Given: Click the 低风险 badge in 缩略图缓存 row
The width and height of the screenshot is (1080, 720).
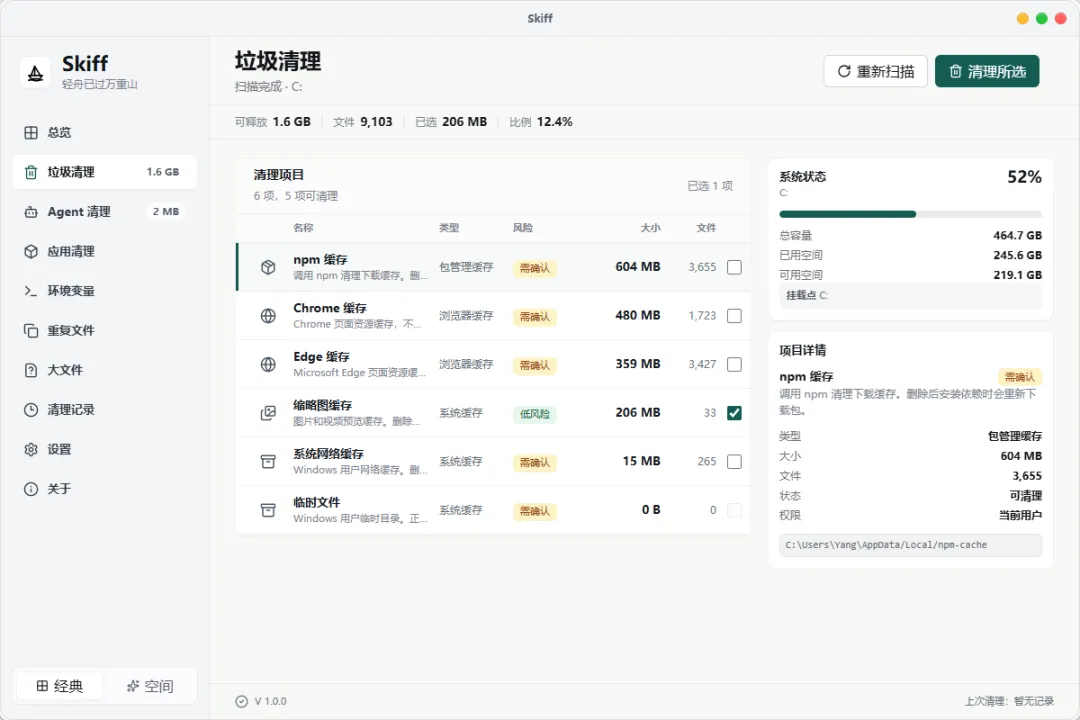Looking at the screenshot, I should tap(534, 414).
